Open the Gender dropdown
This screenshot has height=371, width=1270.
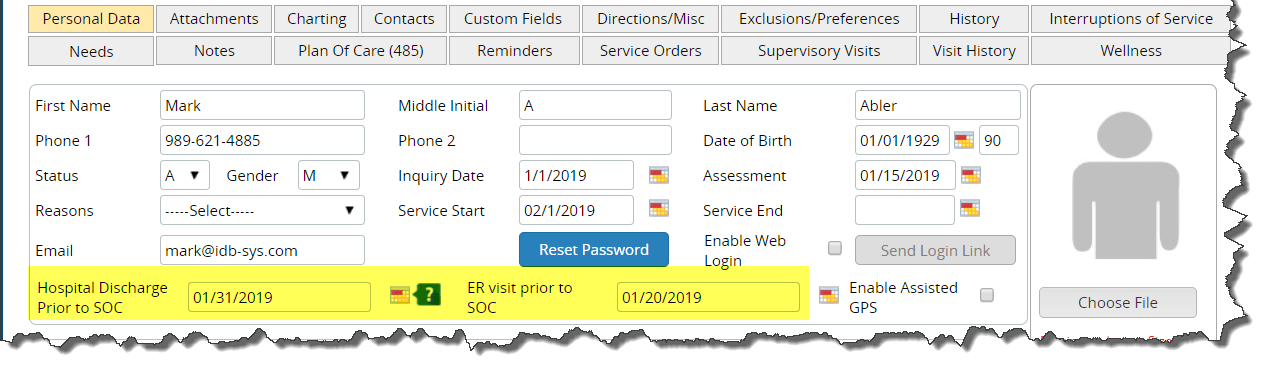pos(329,175)
